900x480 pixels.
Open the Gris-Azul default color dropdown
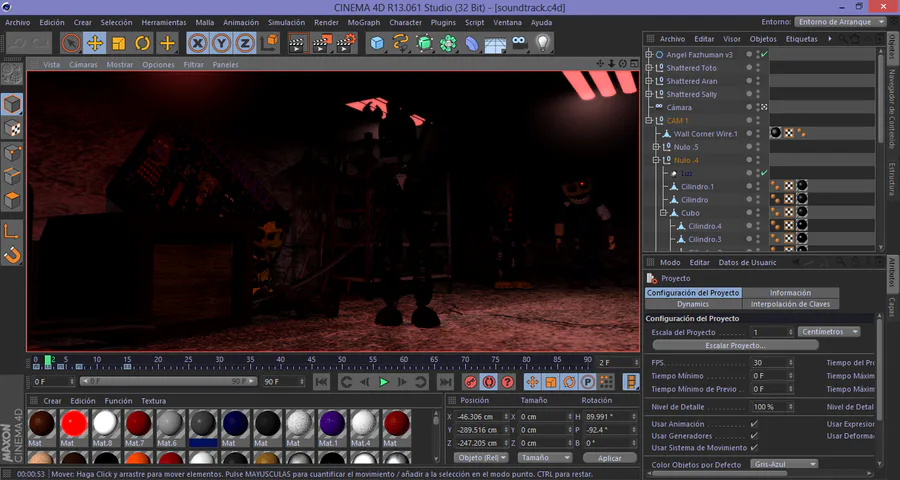pos(785,464)
